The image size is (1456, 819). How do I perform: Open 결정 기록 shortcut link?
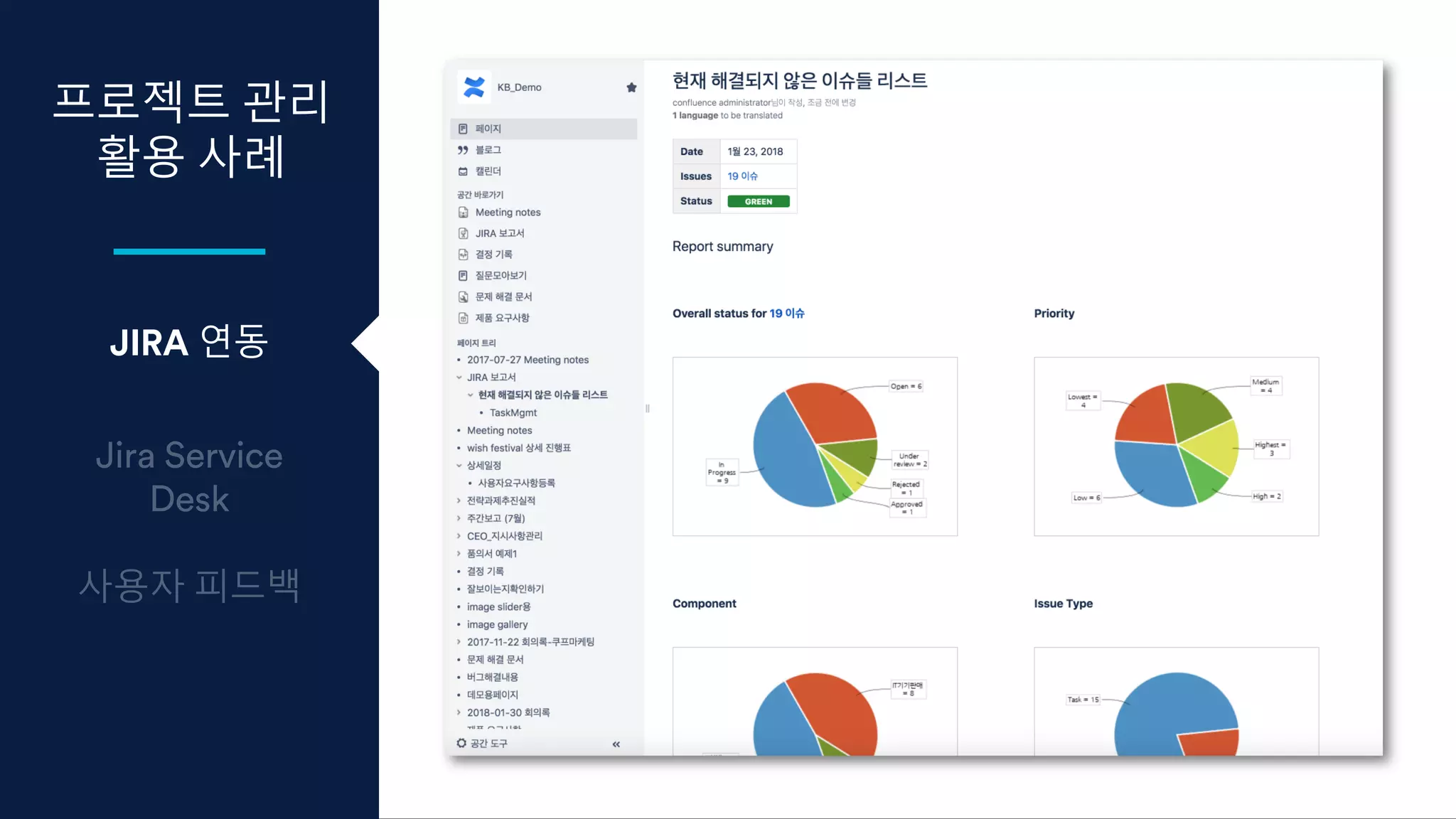click(x=494, y=255)
